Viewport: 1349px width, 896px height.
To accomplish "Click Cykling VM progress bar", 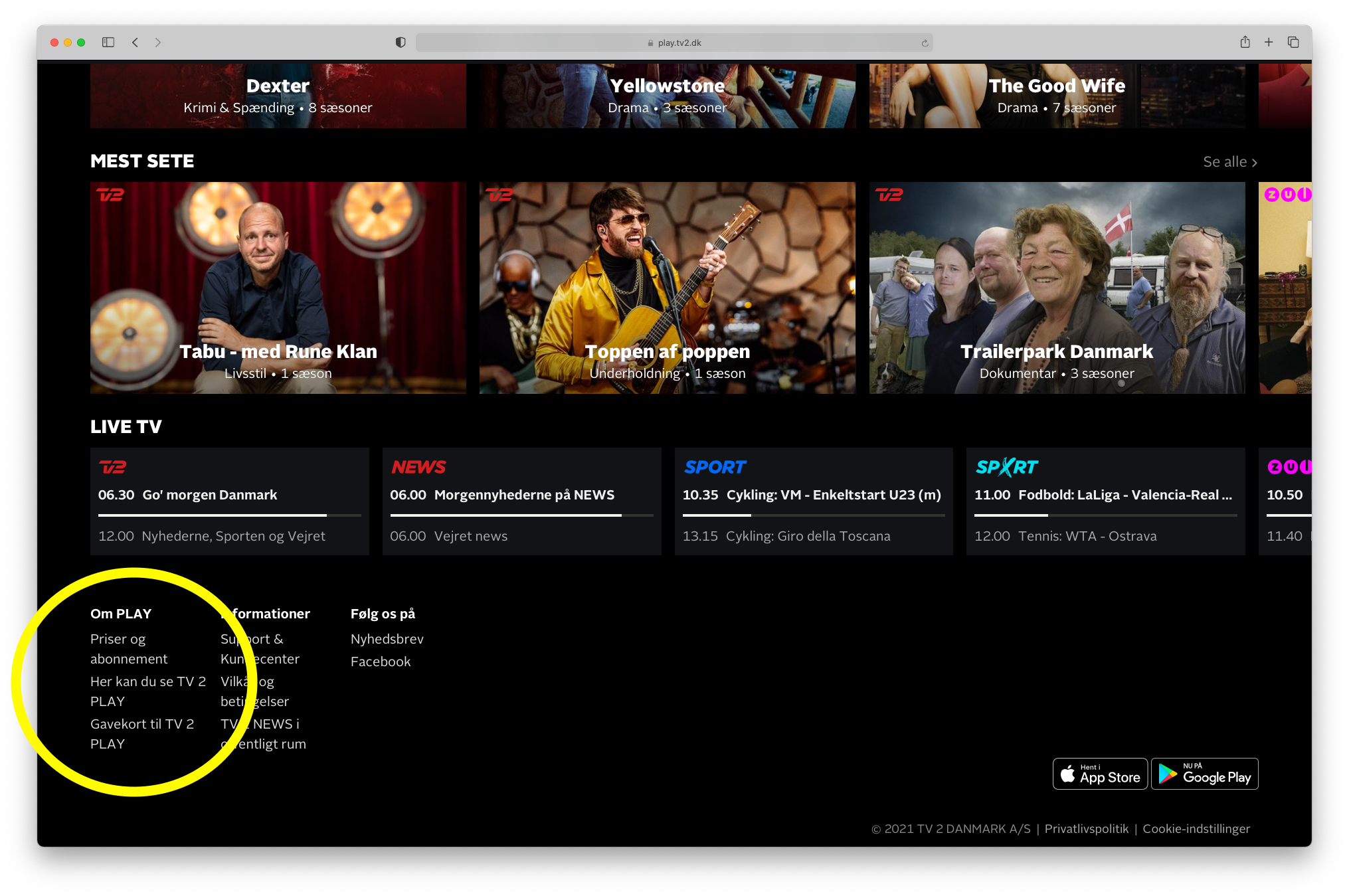I will pos(814,515).
